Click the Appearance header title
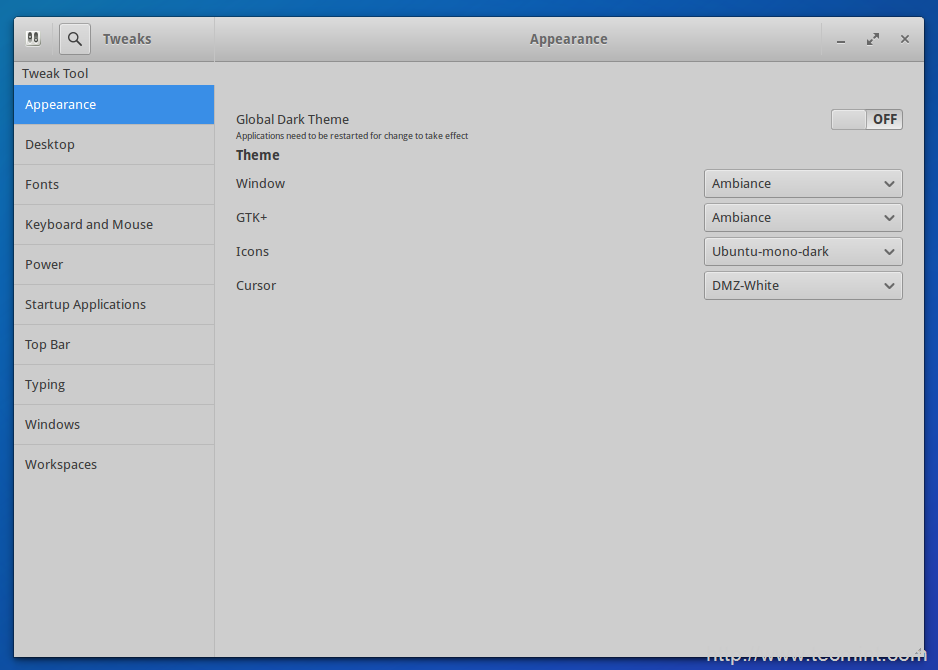Viewport: 938px width, 670px height. (x=568, y=39)
